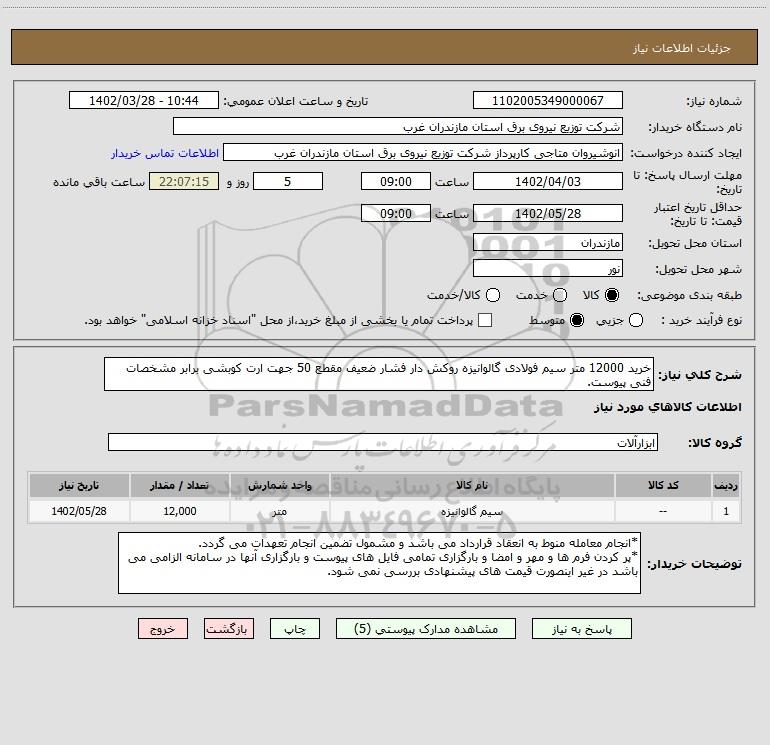Click the goods group field ابزارآلات
Viewport: 770px width, 745px height.
(383, 442)
